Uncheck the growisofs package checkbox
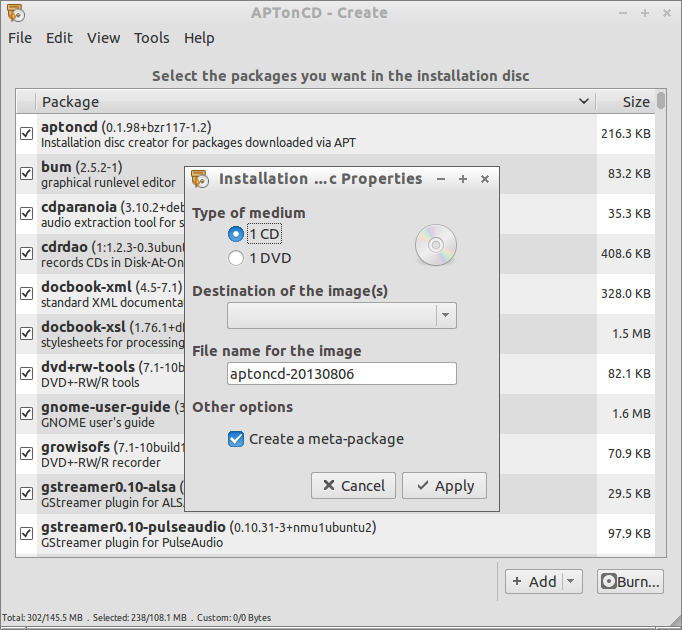Viewport: 682px width, 630px height. [27, 453]
